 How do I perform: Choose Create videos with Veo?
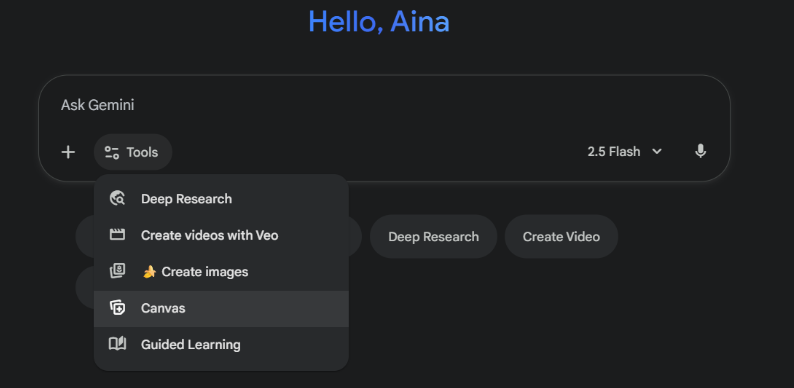[221, 235]
